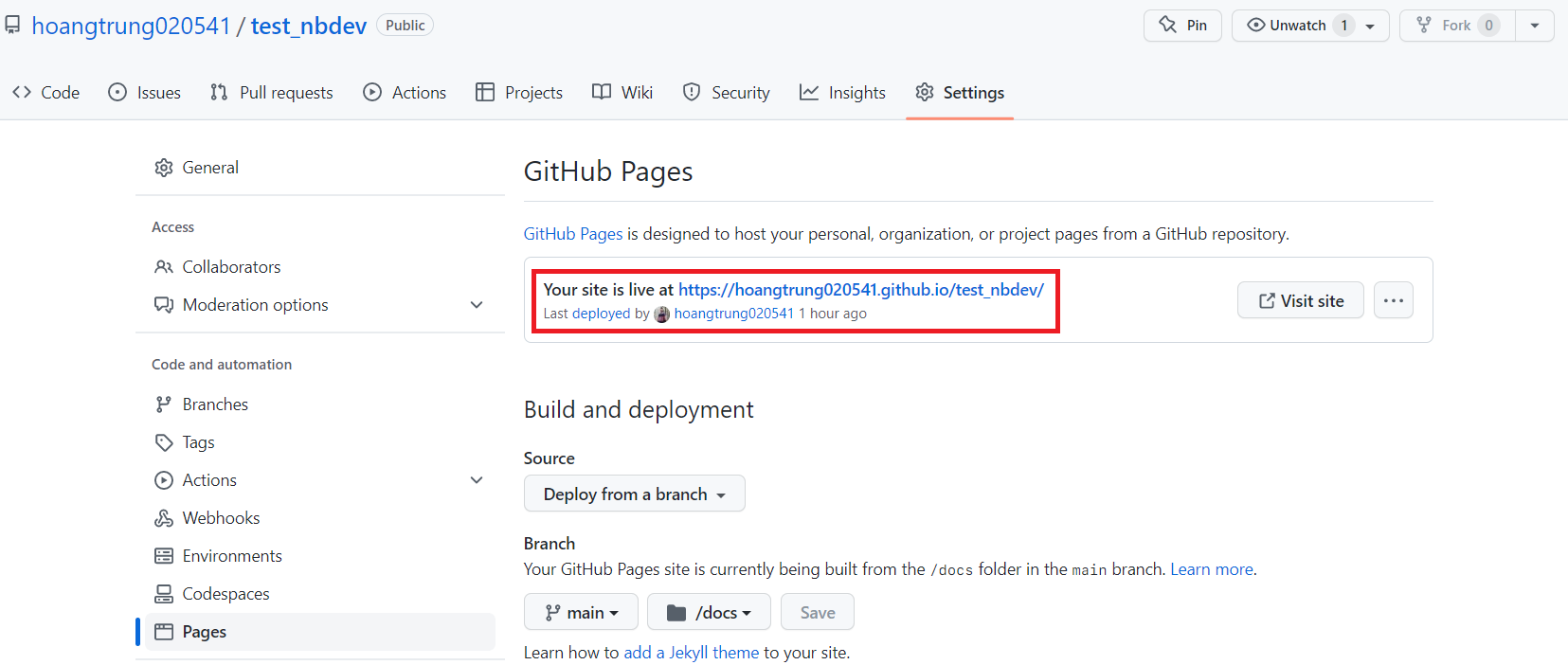The image size is (1568, 665).
Task: Select Pages in the sidebar
Action: [320, 632]
